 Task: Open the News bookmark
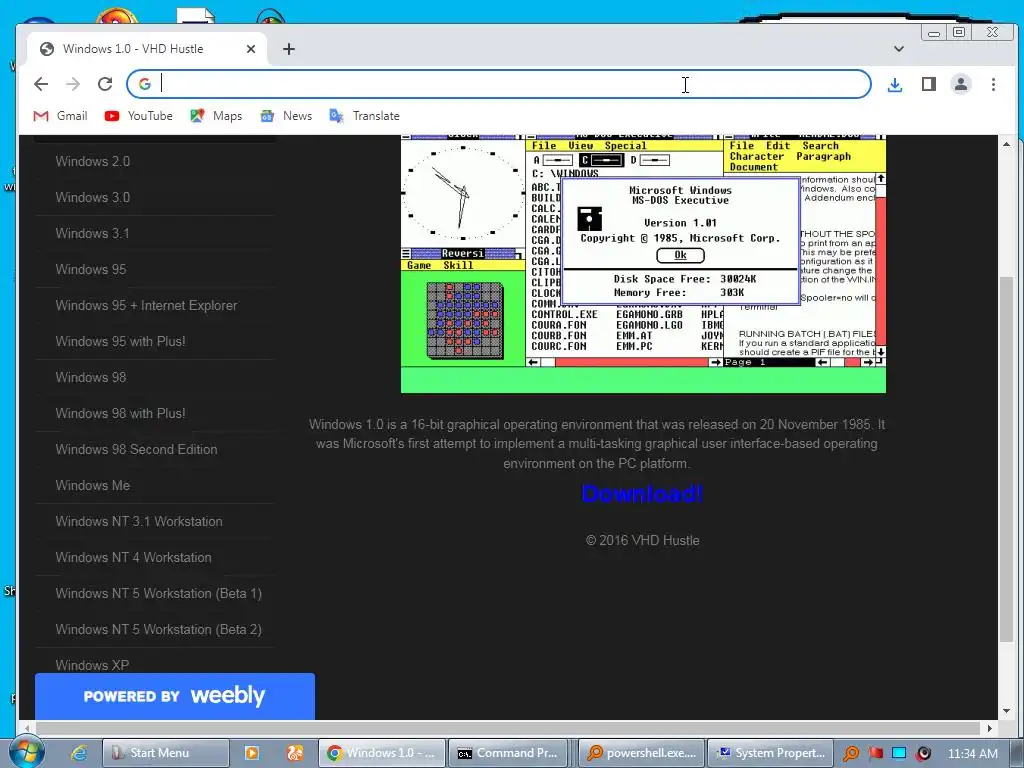point(286,116)
